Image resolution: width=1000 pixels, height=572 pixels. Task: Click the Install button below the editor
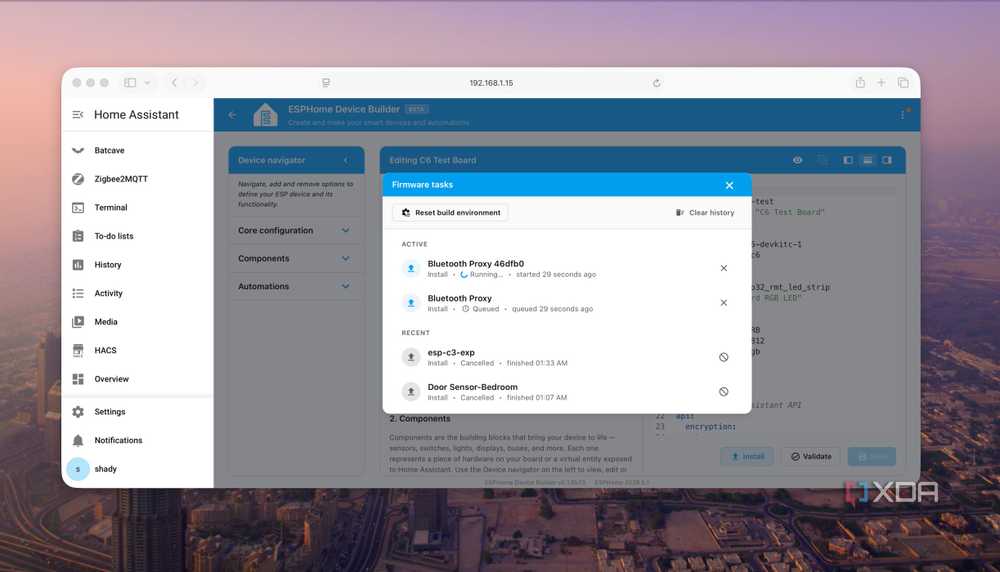click(747, 457)
